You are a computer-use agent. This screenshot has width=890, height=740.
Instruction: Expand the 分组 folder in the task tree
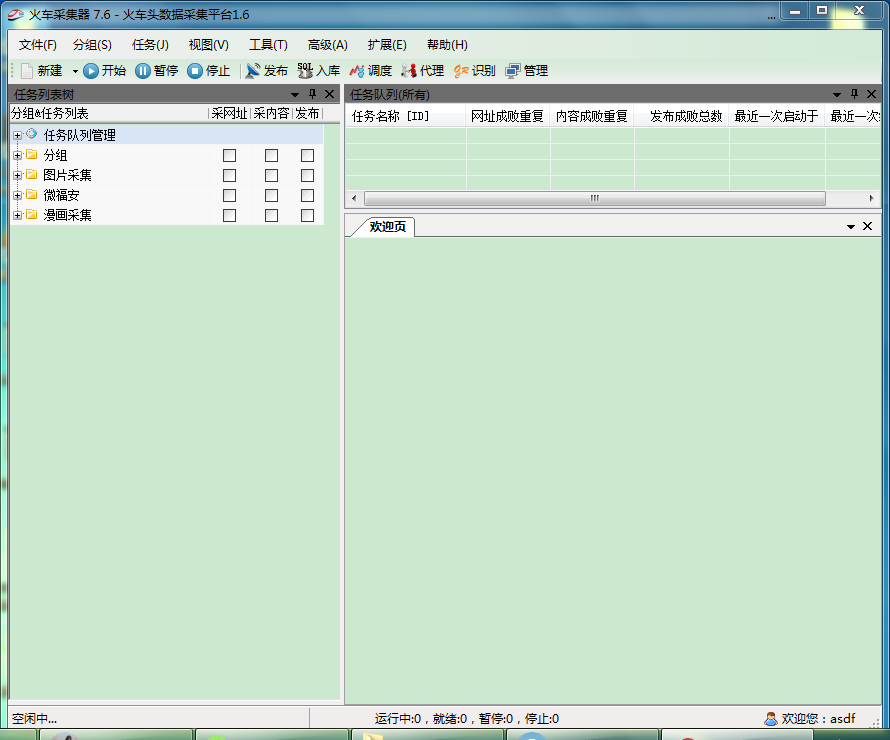click(16, 155)
